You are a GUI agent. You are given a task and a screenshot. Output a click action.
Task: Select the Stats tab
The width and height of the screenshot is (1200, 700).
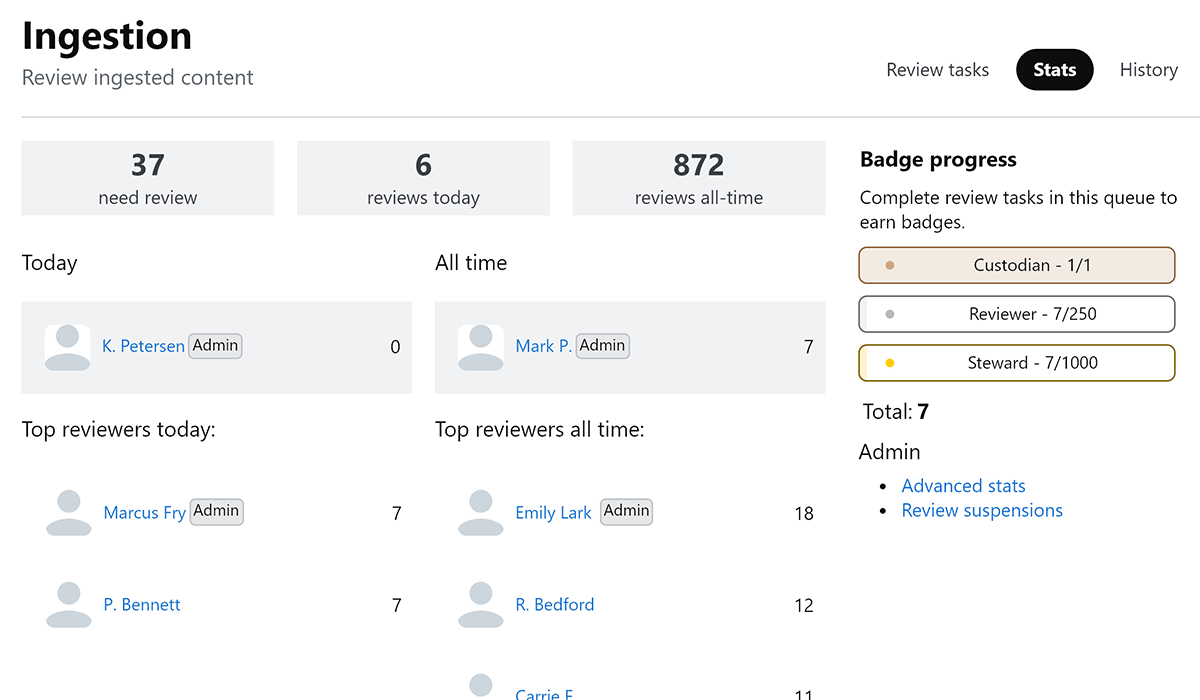[x=1054, y=70]
